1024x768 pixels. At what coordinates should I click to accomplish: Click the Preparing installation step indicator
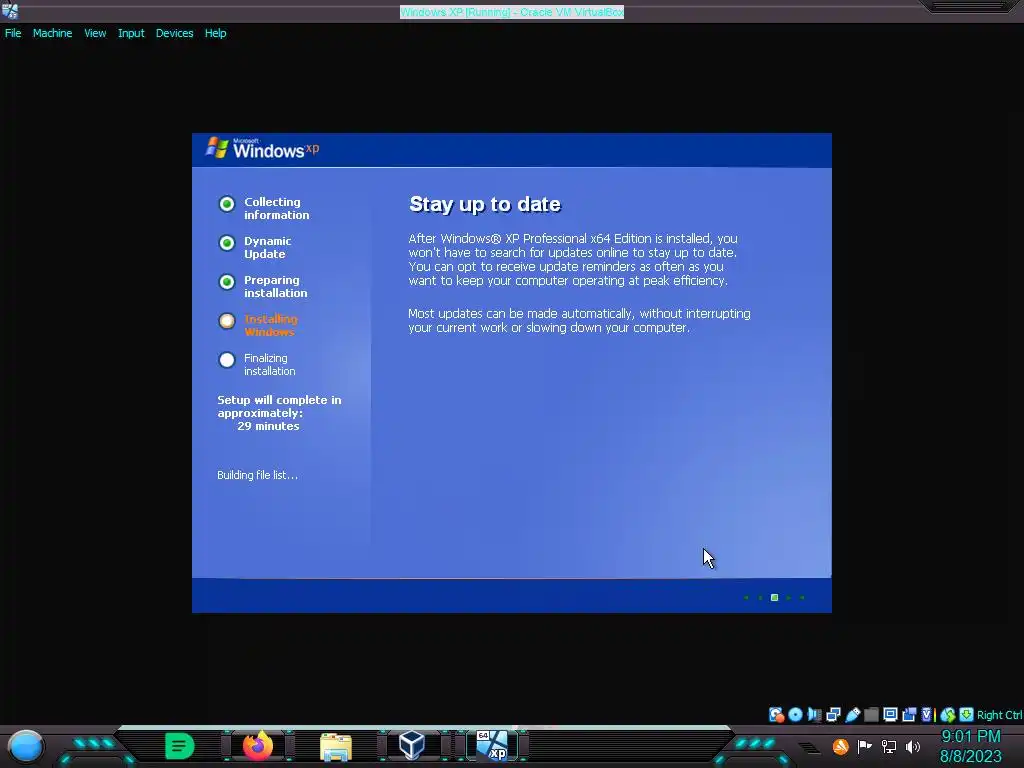227,282
